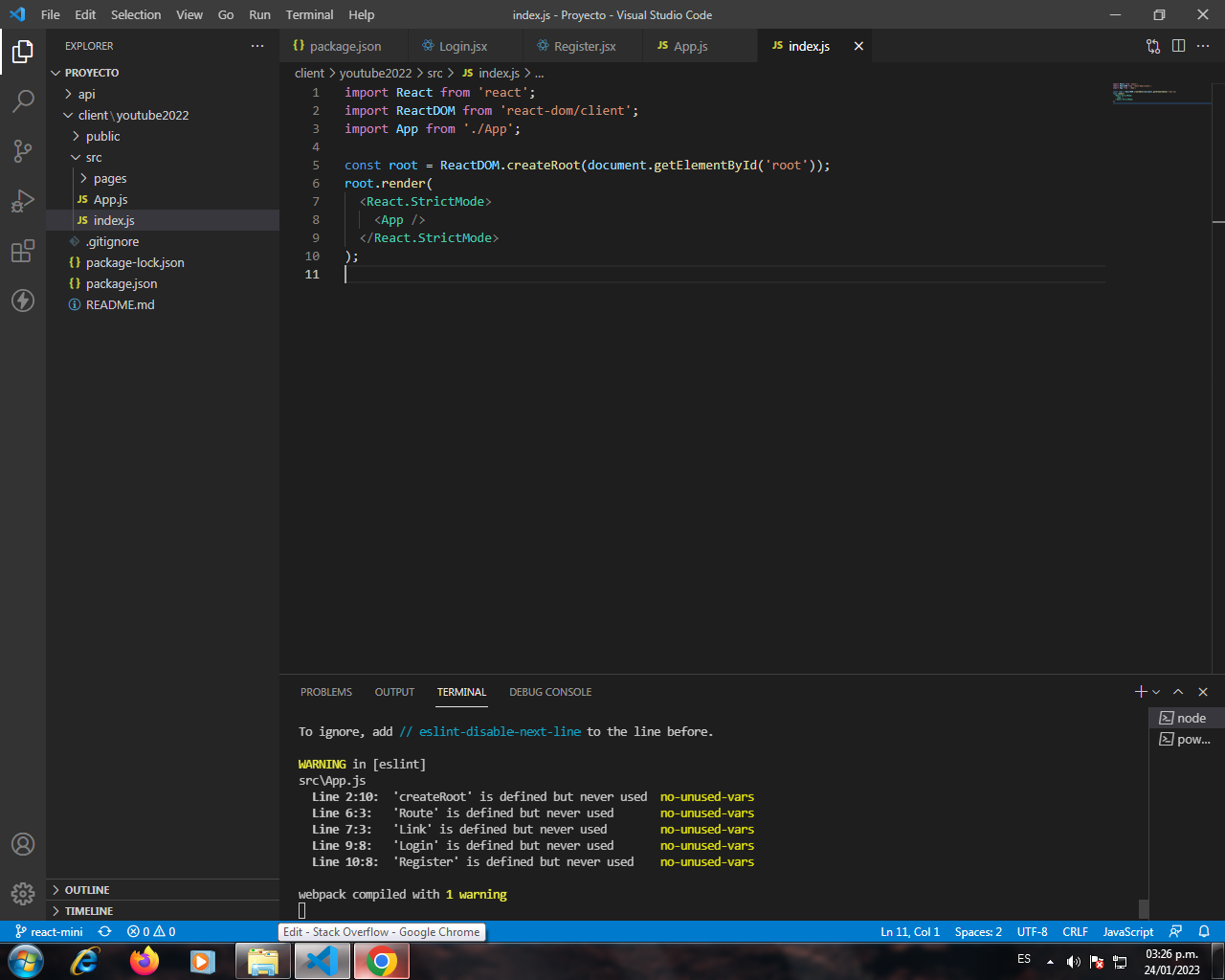Collapse the PROYECTO folder section

[x=163, y=73]
